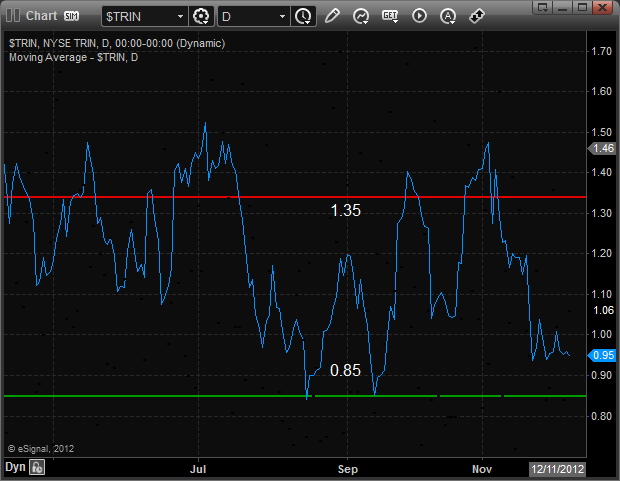Screen dimensions: 620x481
Task: Click the Chart title text
Action: click(x=42, y=16)
